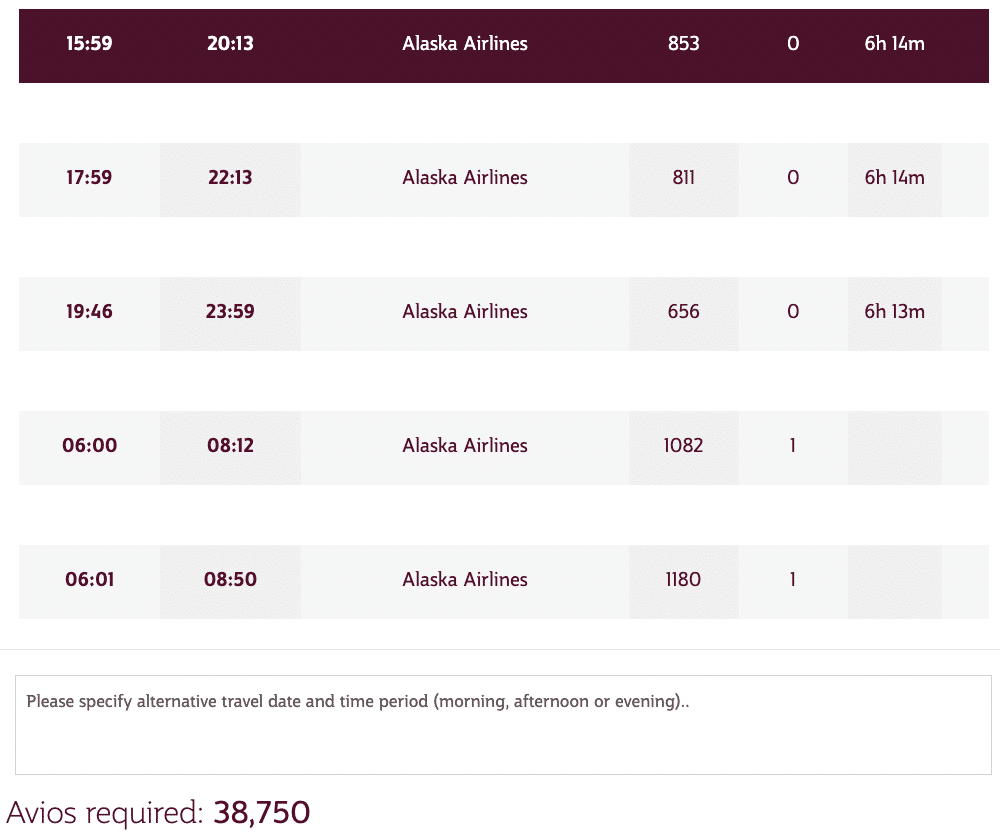Click arrival time 20:13
This screenshot has height=838, width=1000.
tap(230, 44)
